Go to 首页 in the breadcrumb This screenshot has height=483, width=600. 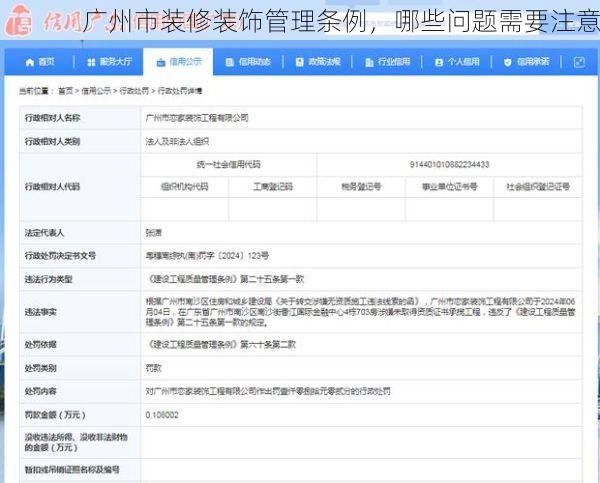point(65,91)
